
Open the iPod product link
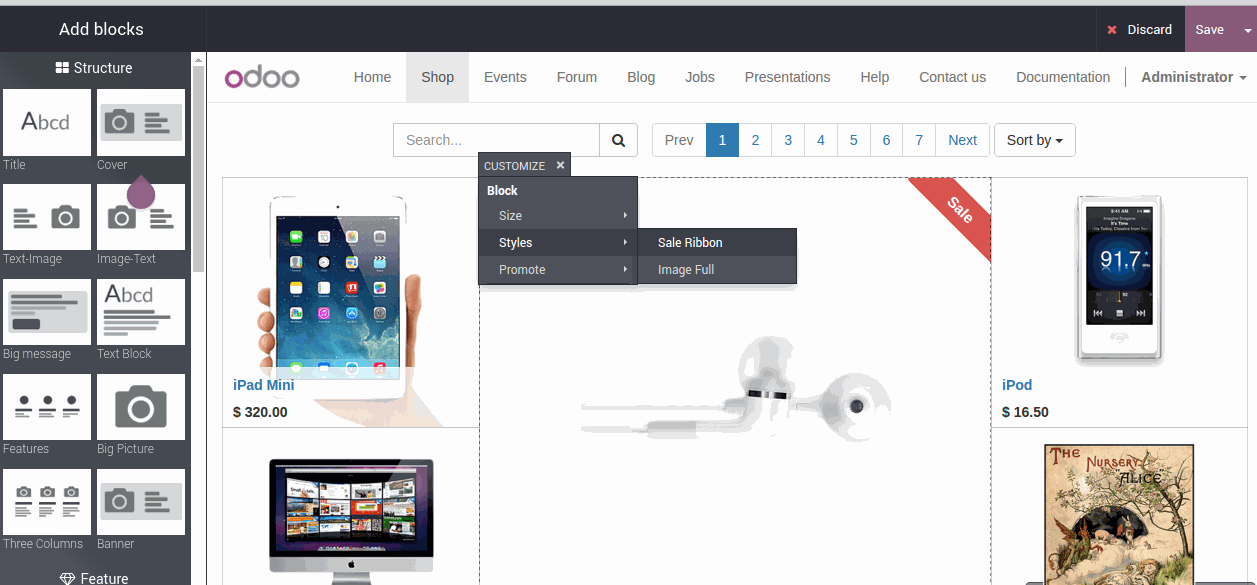point(1017,385)
